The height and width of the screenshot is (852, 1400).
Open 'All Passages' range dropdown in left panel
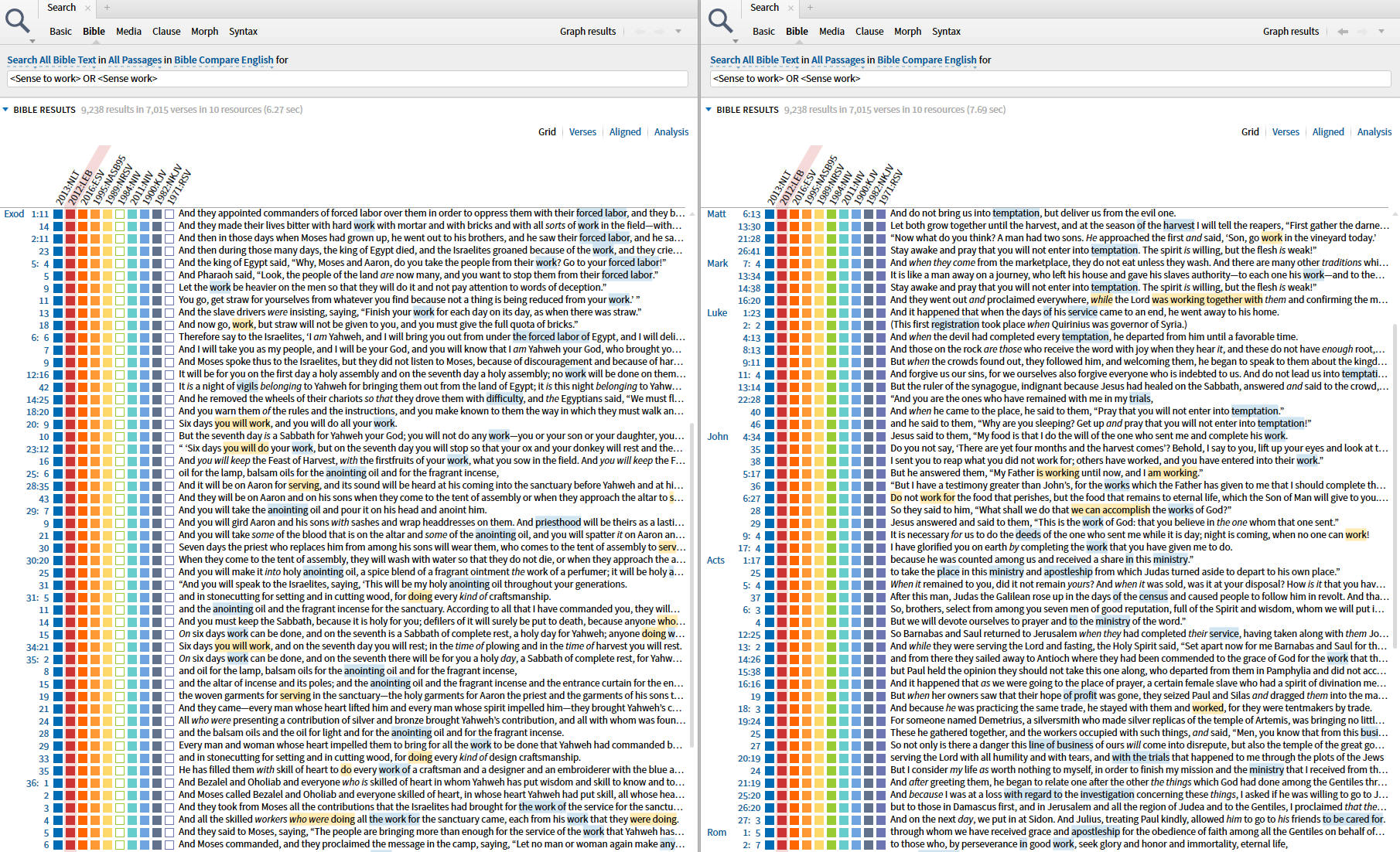[135, 60]
